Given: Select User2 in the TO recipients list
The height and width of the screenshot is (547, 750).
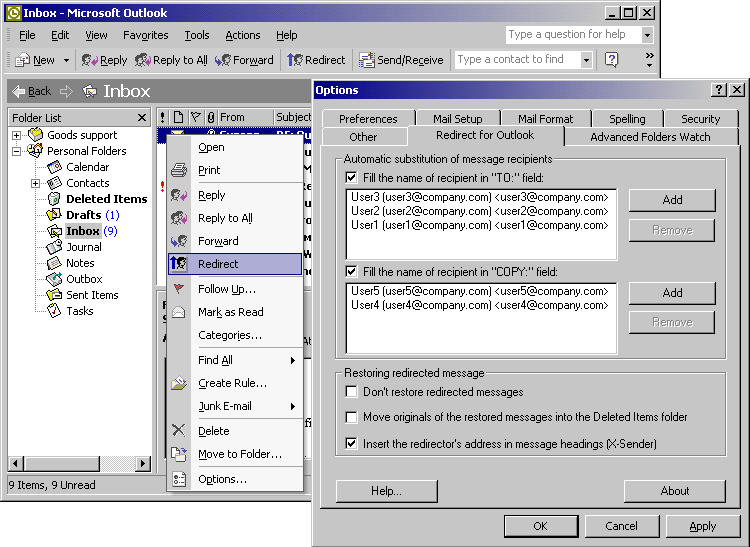Looking at the screenshot, I should pos(480,211).
